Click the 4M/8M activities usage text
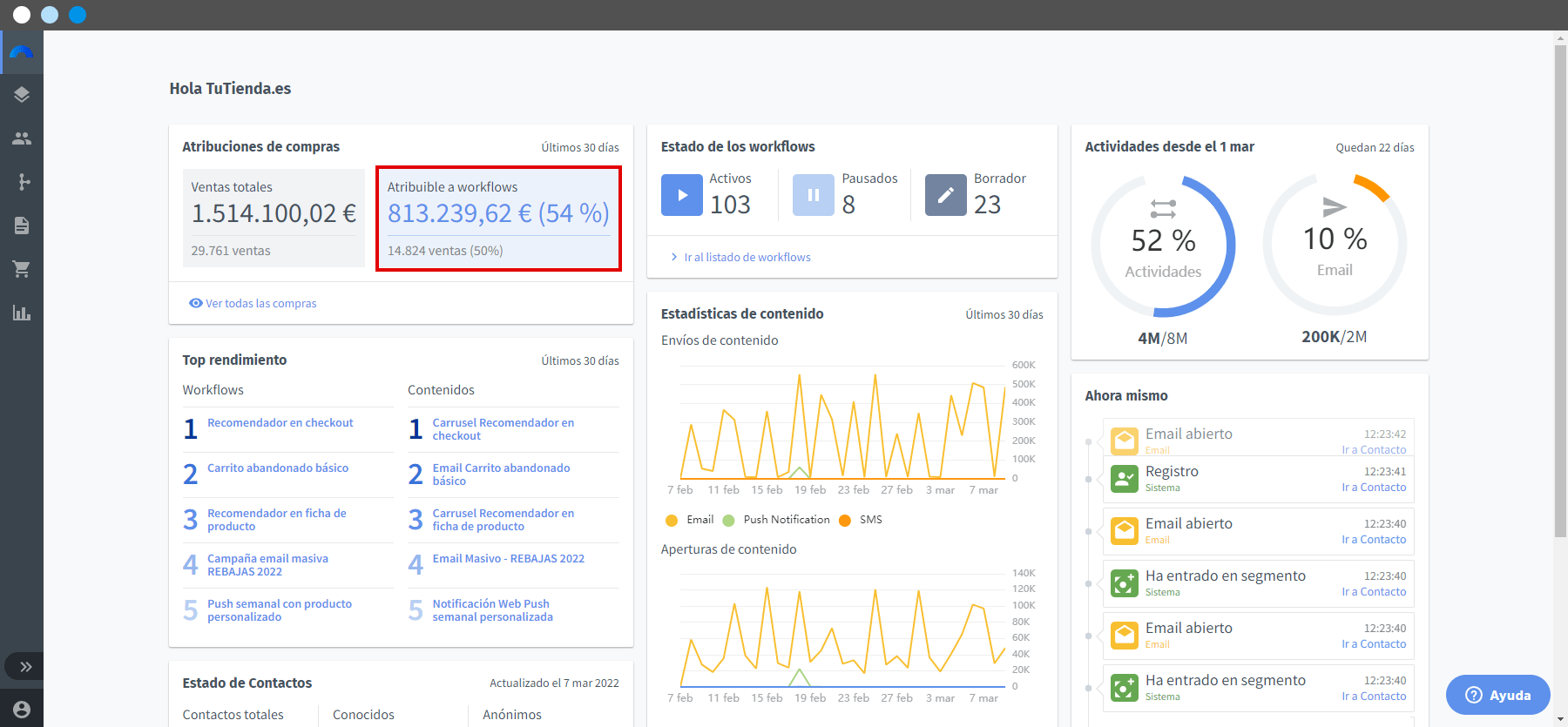 pos(1163,339)
